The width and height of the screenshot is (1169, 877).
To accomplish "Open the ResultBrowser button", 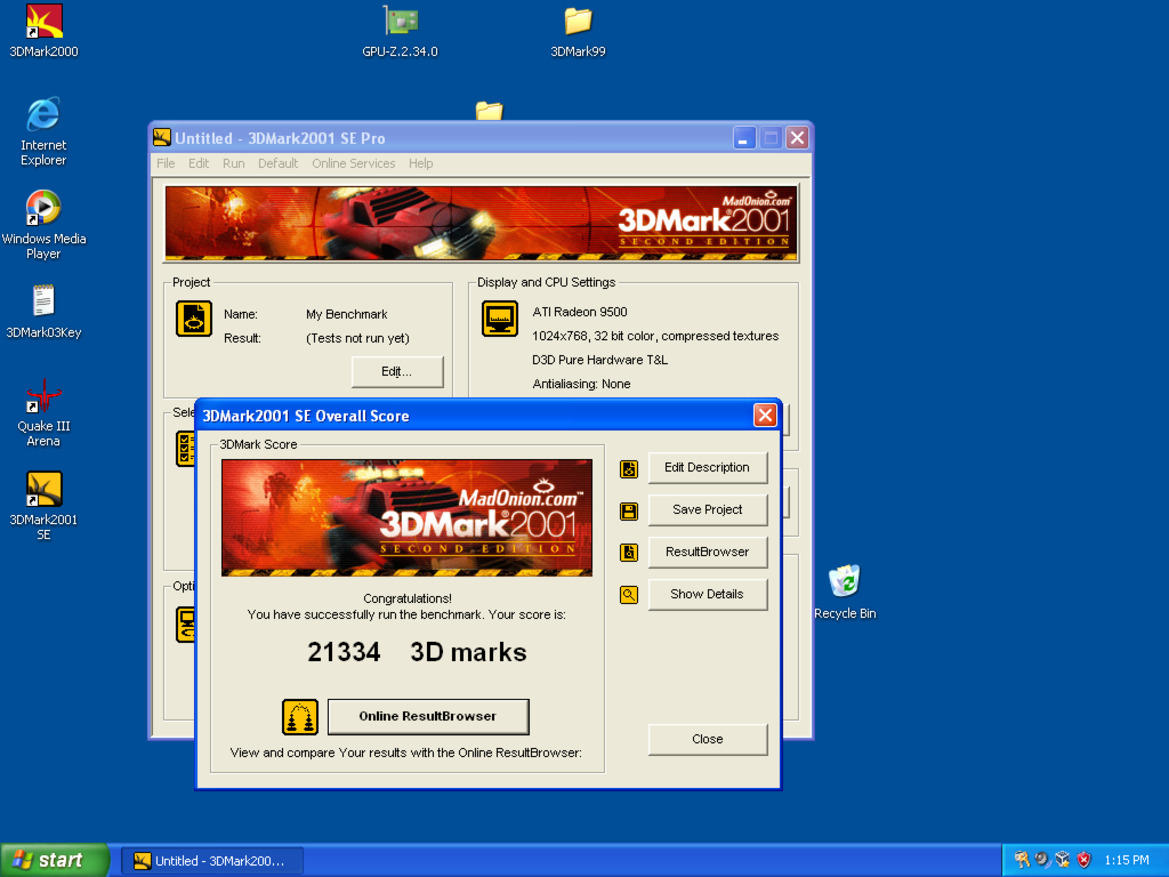I will [x=708, y=552].
